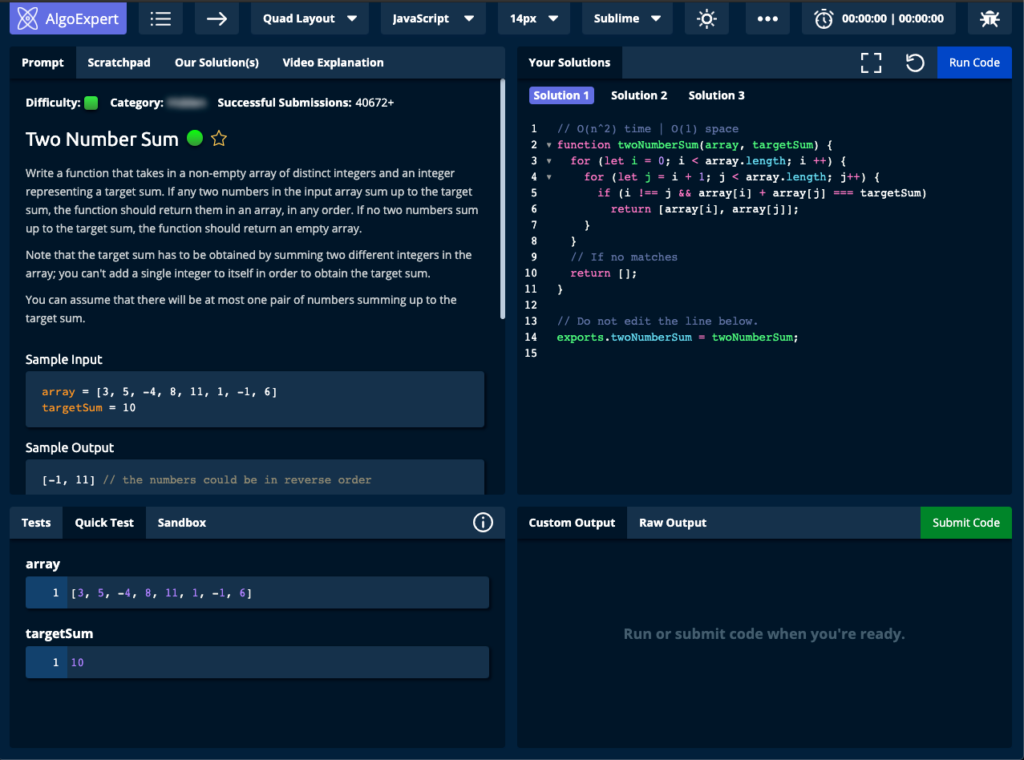
Task: Favorite question with star icon
Action: (219, 138)
